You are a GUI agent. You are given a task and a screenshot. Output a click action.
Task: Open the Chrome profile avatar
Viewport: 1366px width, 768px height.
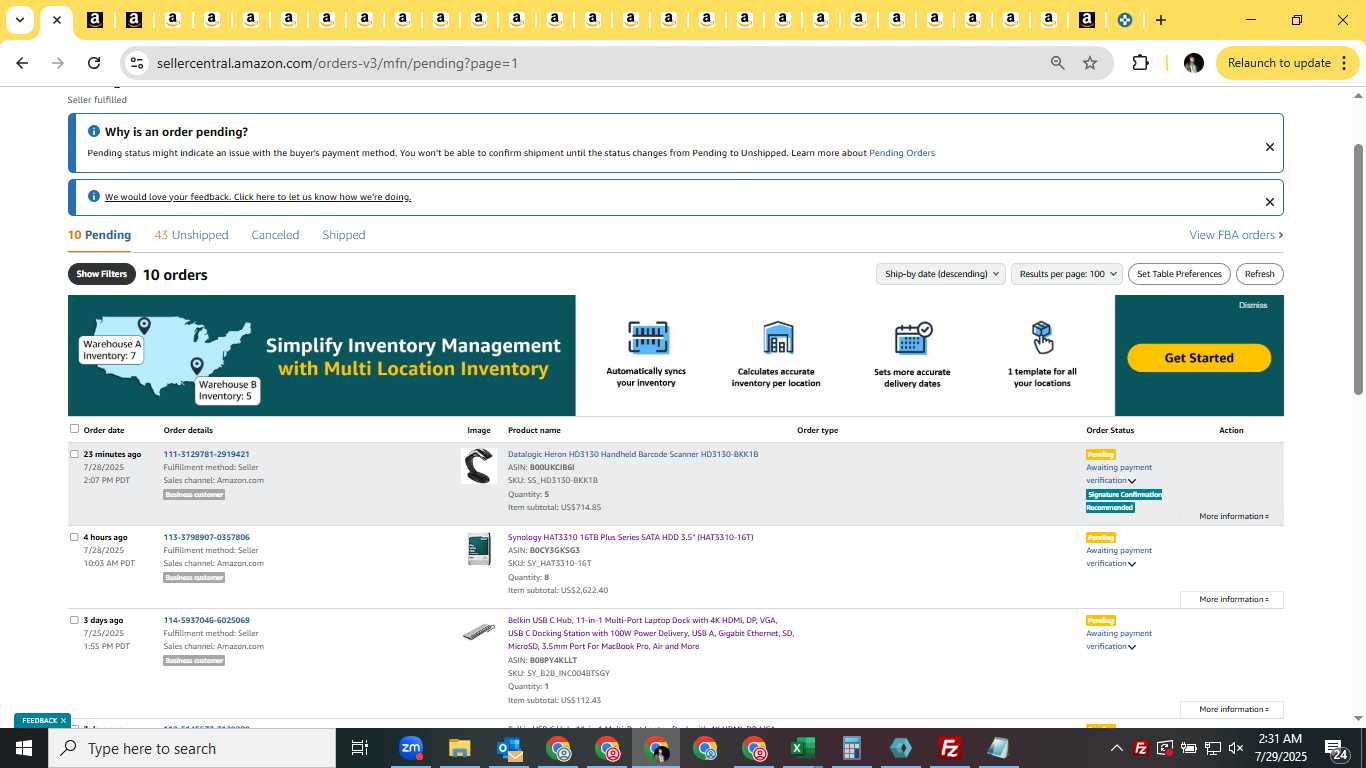pyautogui.click(x=1193, y=63)
